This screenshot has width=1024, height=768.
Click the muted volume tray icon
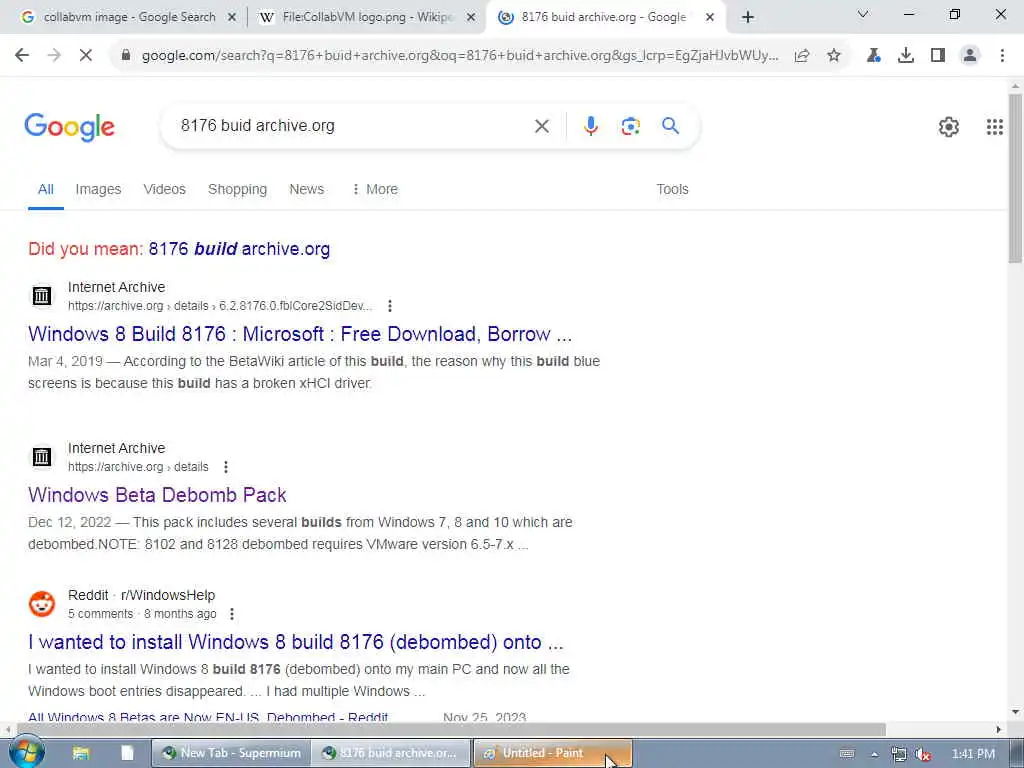[923, 754]
